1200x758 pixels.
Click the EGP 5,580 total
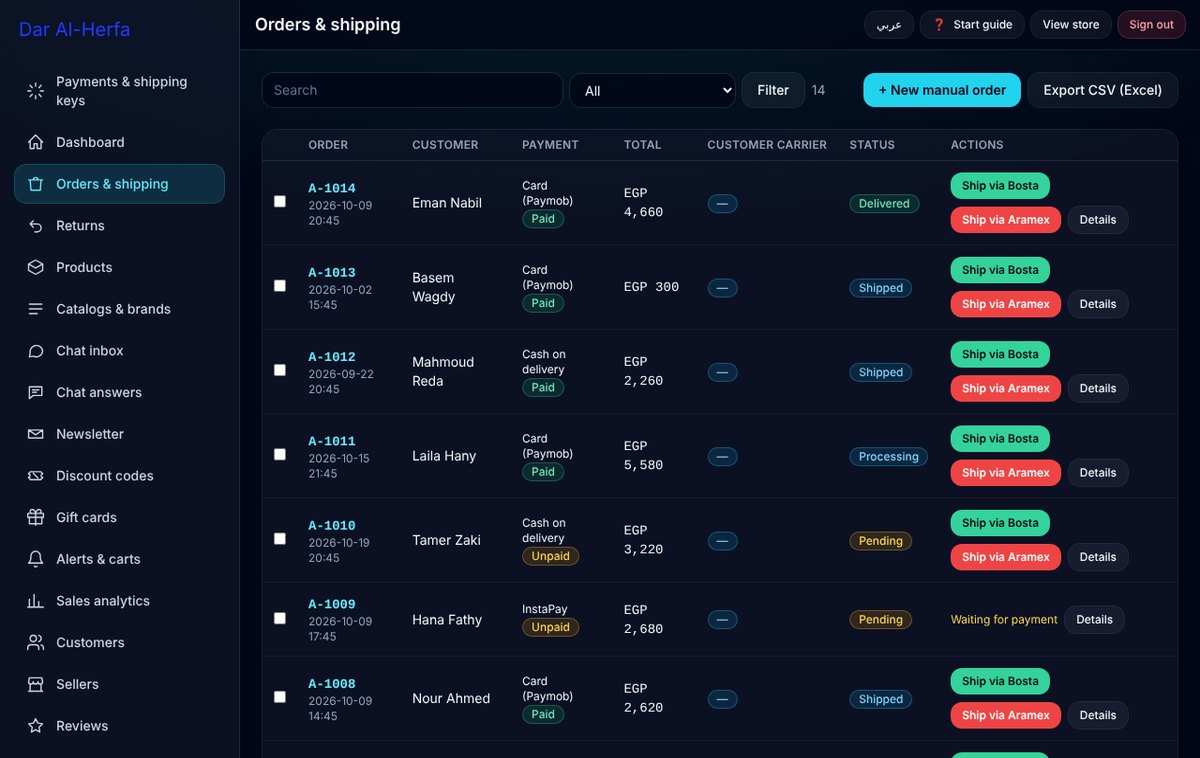pyautogui.click(x=644, y=456)
